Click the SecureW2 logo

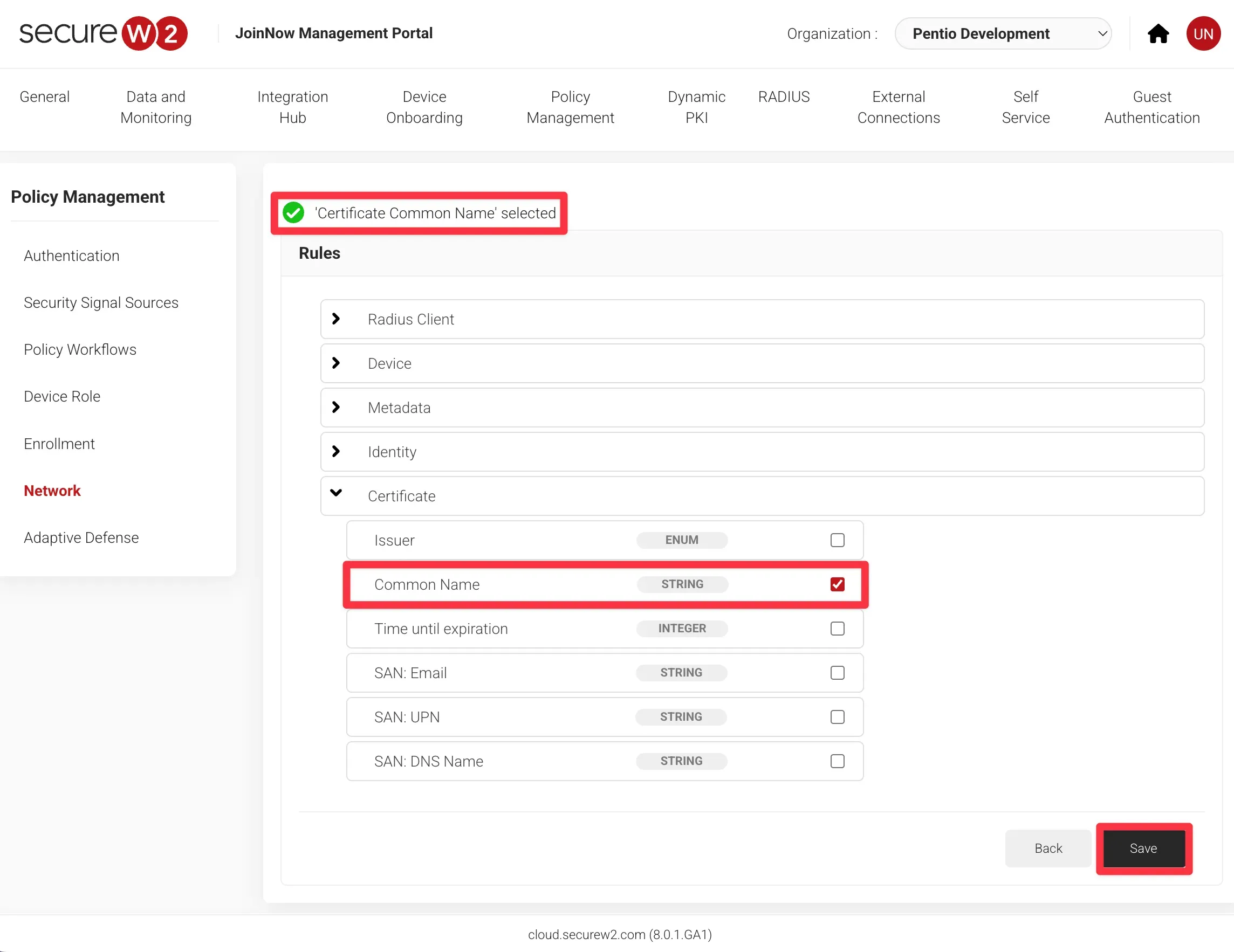(x=104, y=33)
